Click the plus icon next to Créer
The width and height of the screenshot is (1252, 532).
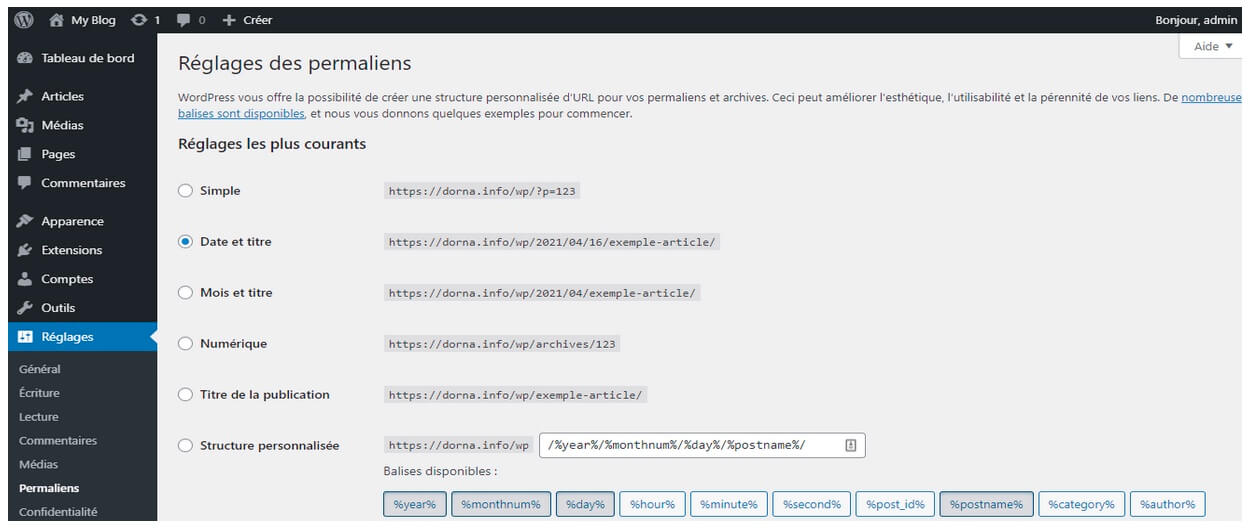229,20
